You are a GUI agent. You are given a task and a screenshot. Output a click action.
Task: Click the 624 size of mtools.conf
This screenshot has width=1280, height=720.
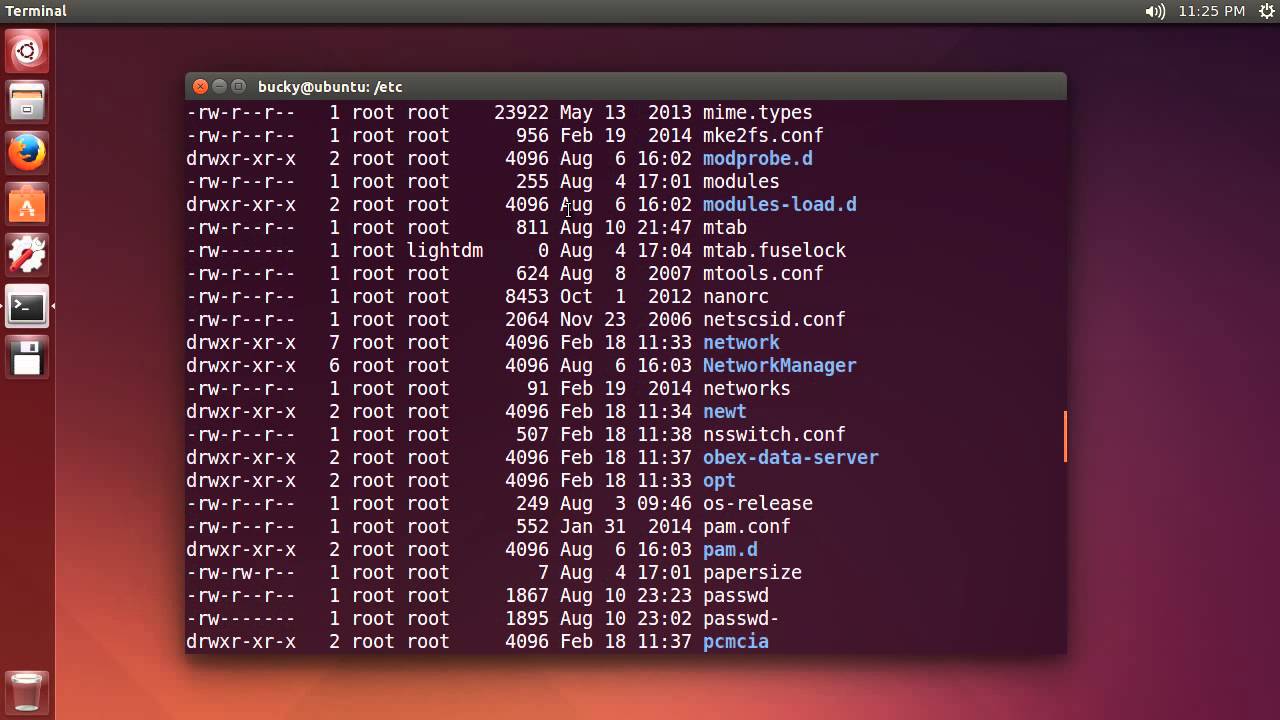click(x=532, y=273)
